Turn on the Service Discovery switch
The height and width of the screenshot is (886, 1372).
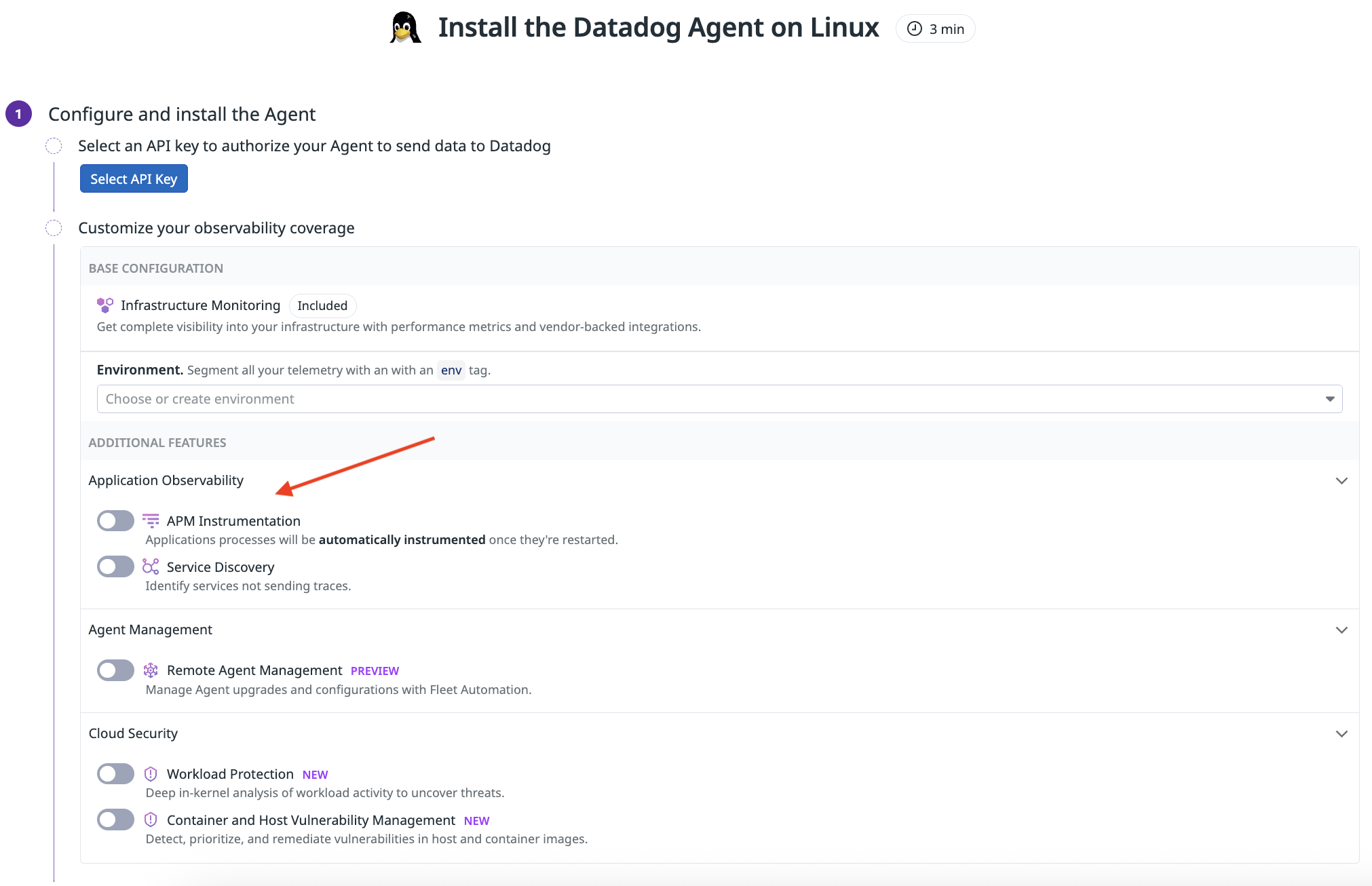(115, 566)
